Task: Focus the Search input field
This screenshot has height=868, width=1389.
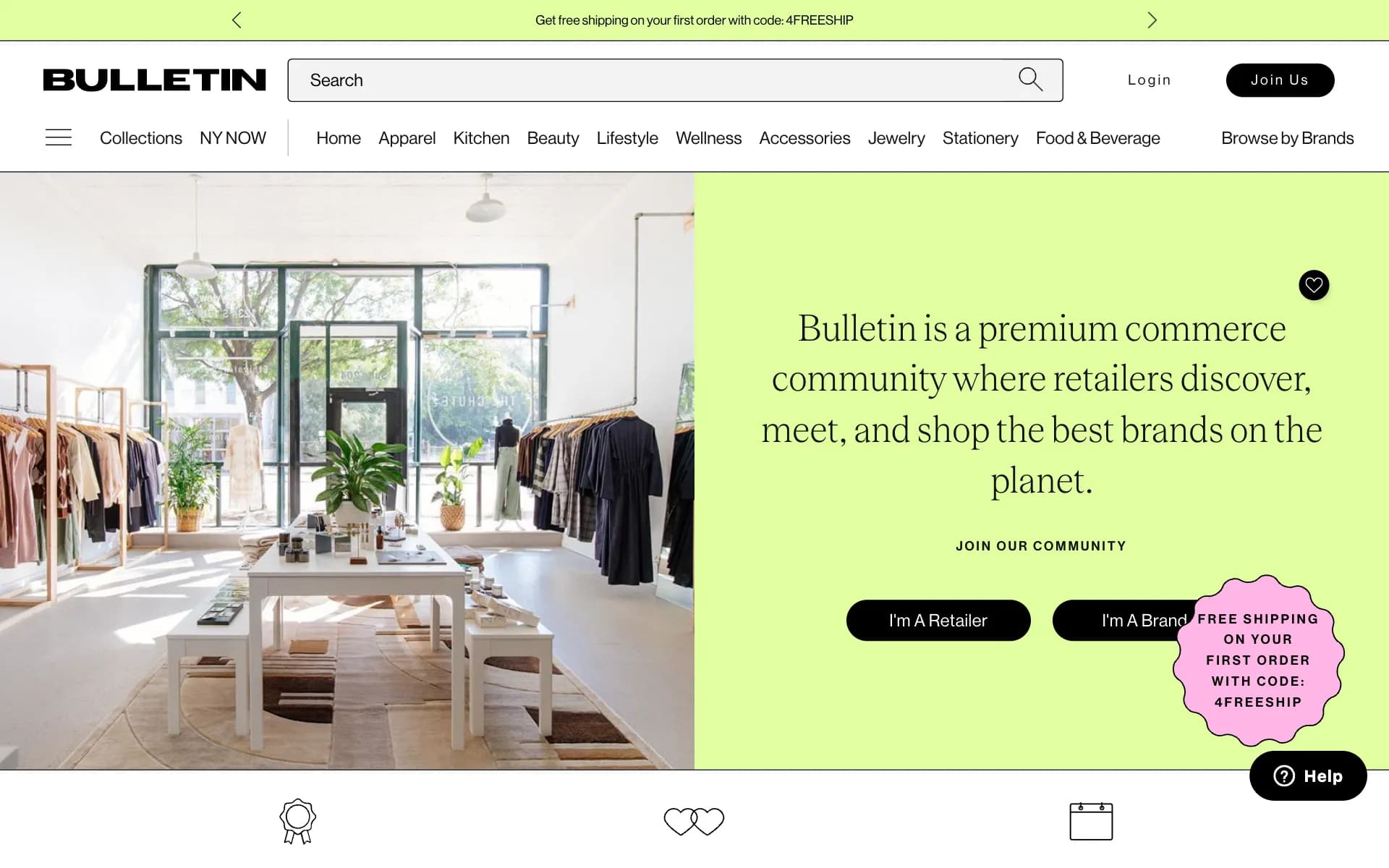Action: click(x=675, y=80)
